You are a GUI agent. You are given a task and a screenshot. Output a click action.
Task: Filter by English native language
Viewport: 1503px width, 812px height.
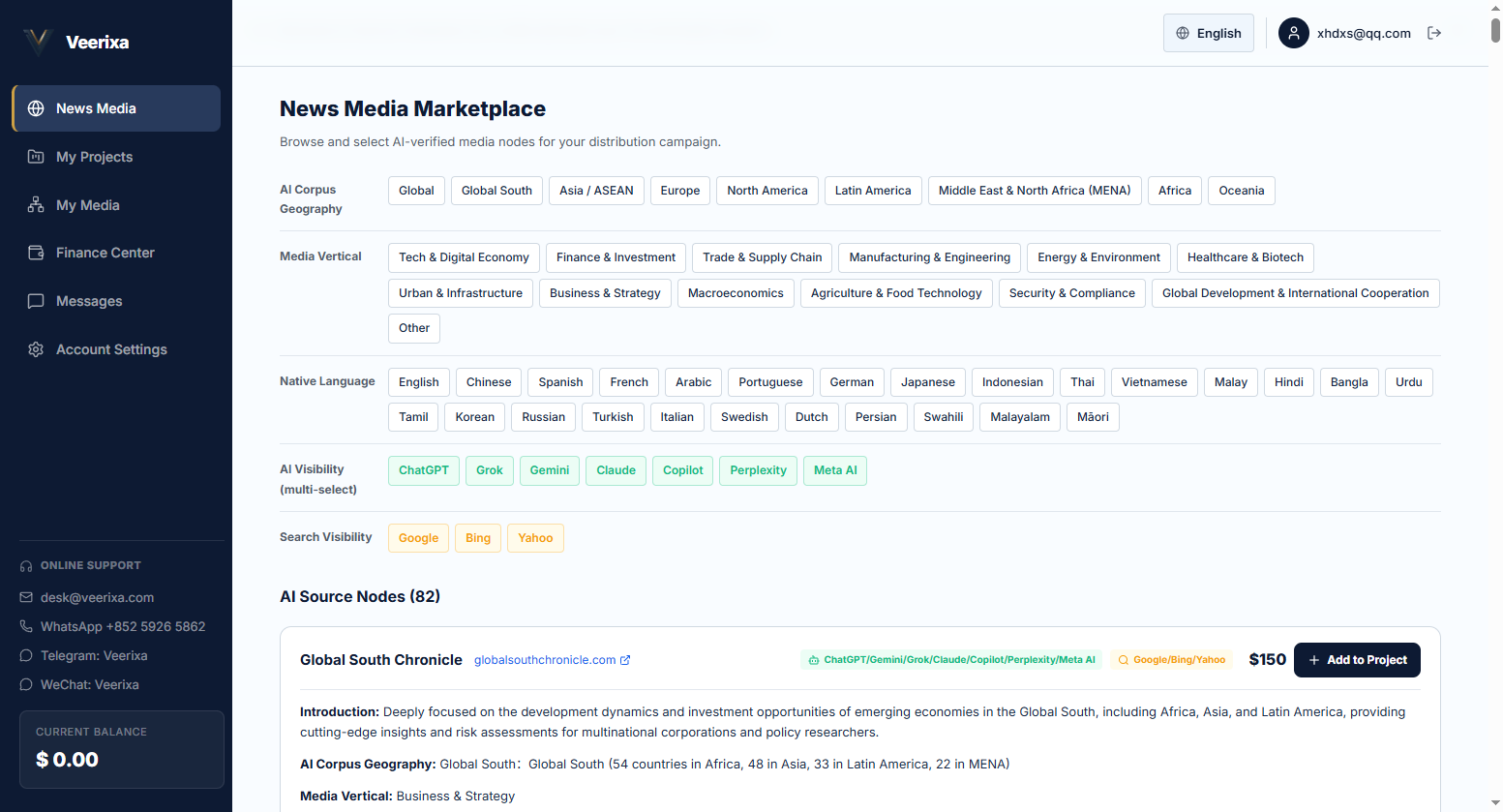(x=419, y=382)
